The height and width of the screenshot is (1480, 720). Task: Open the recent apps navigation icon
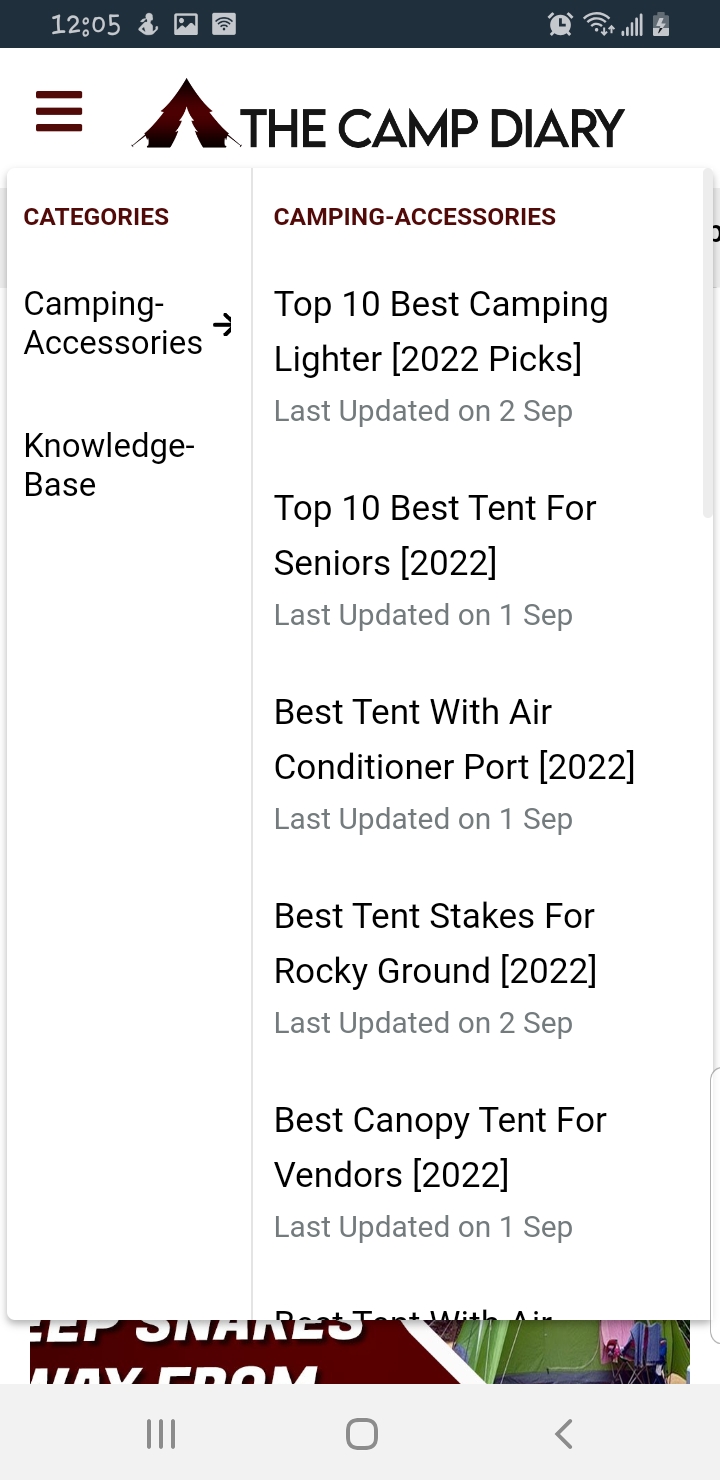161,1434
